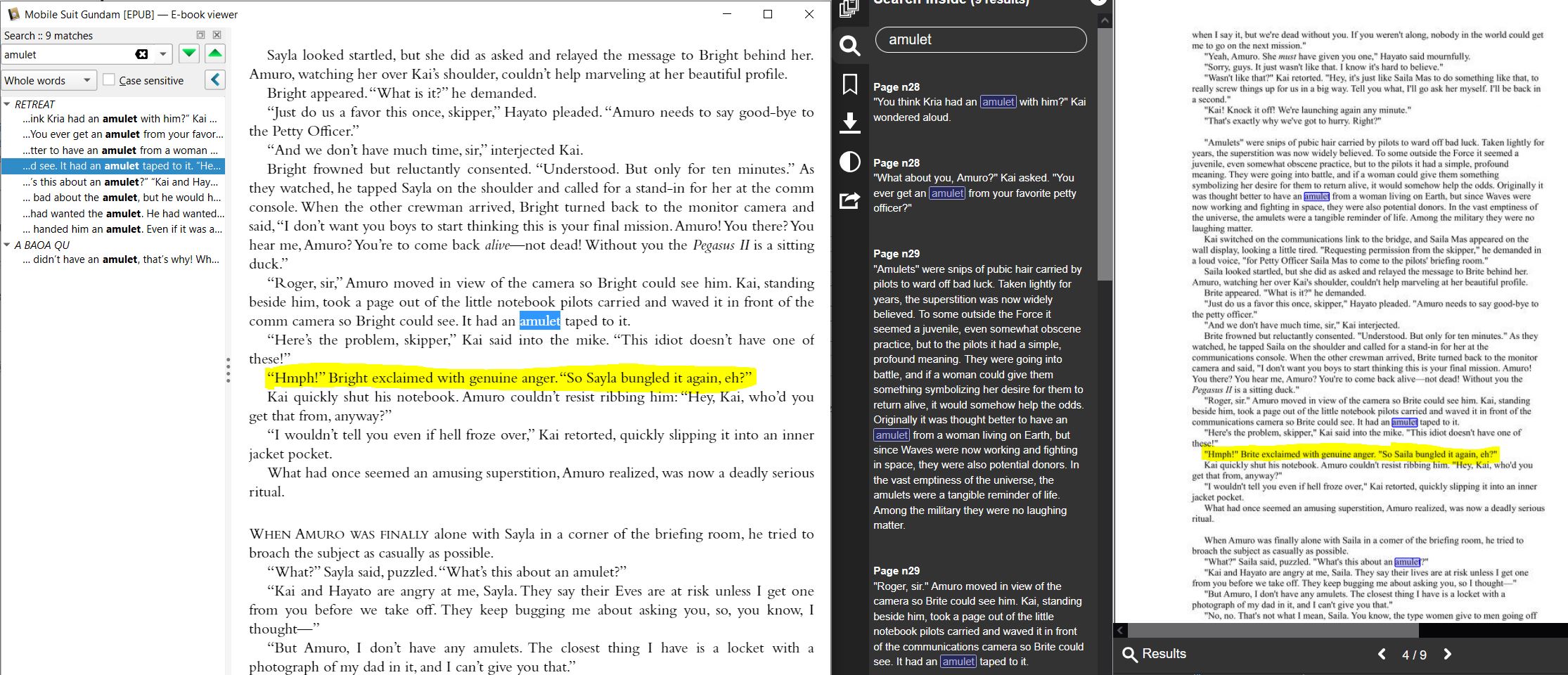Open the Whole words search mode dropdown

49,80
